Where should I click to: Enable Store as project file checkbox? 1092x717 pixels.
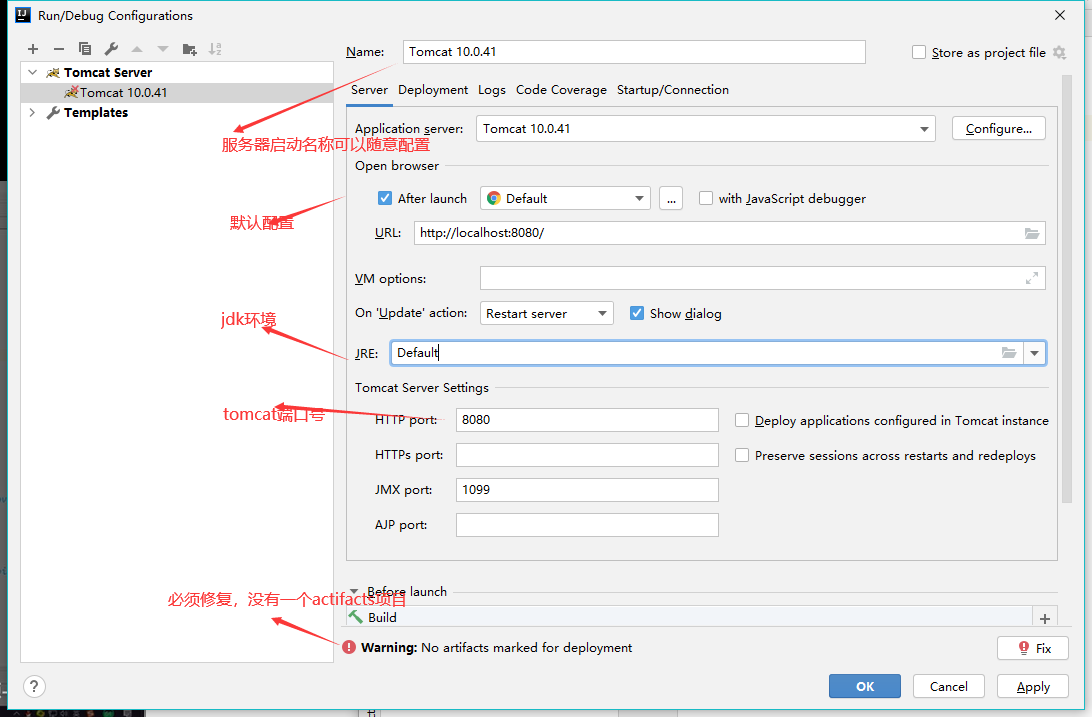tap(919, 52)
